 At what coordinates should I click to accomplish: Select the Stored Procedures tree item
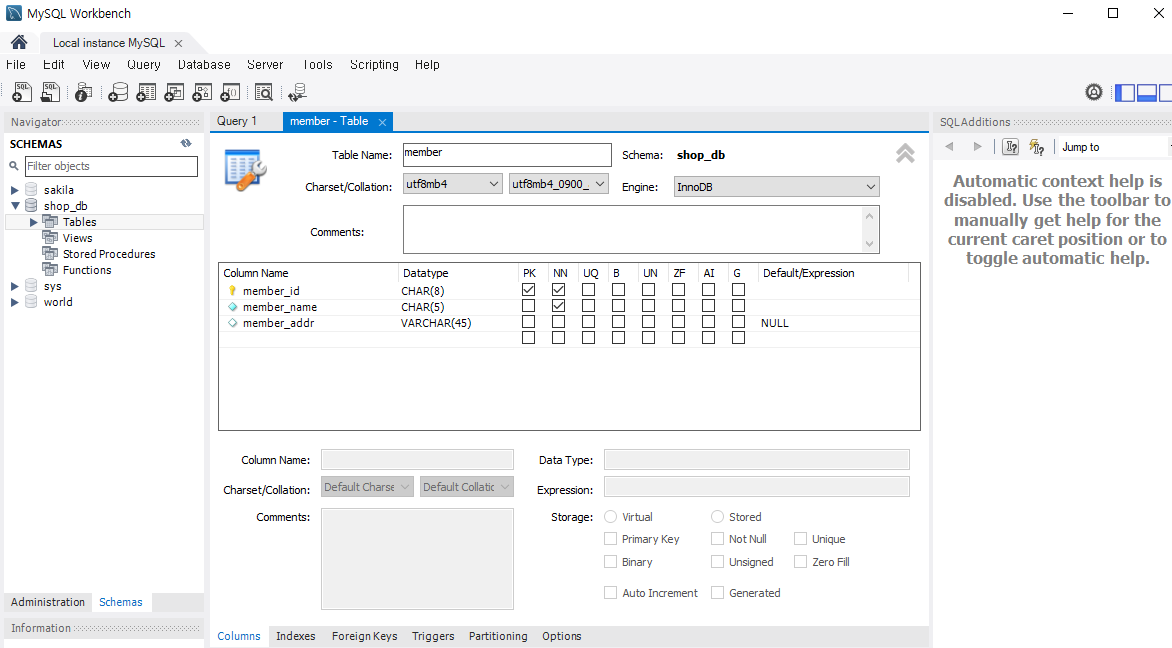(x=109, y=254)
